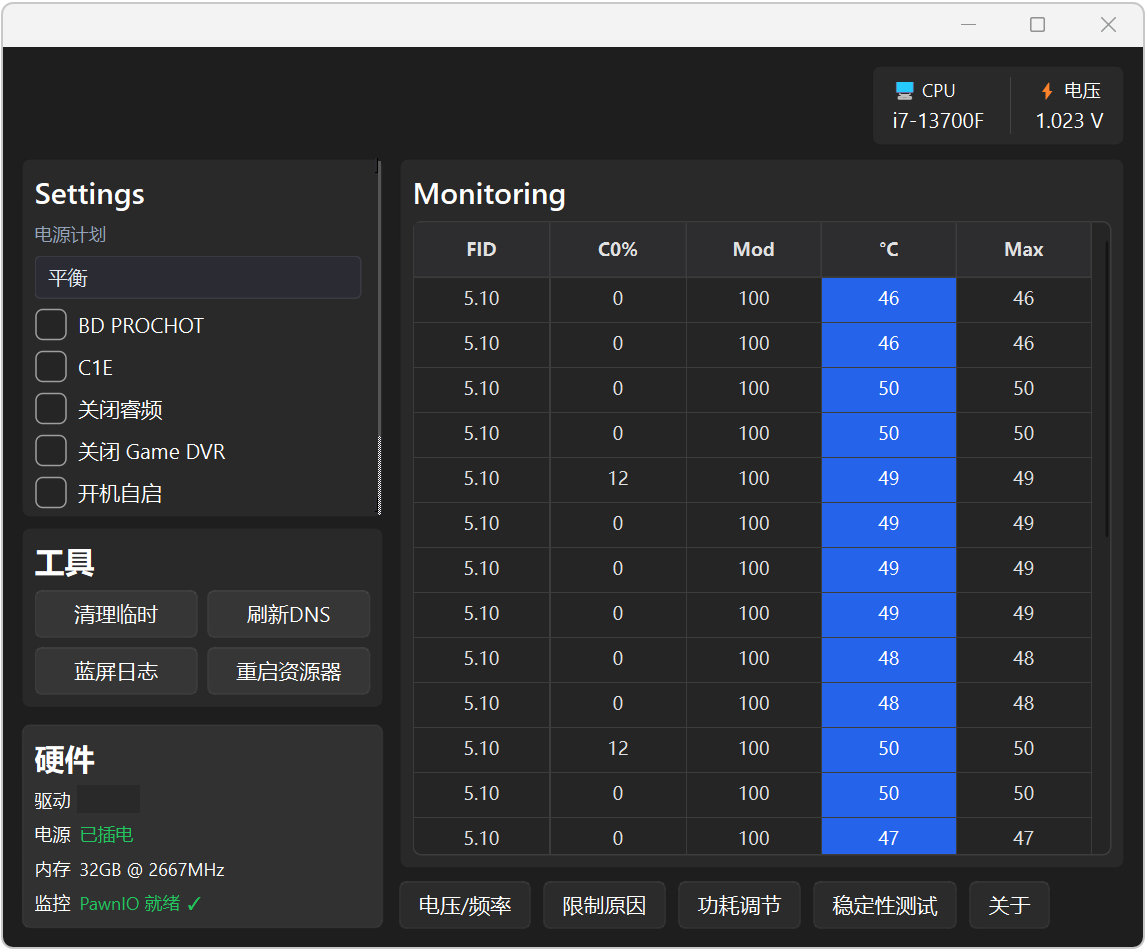Click the Settings heading

(x=90, y=195)
